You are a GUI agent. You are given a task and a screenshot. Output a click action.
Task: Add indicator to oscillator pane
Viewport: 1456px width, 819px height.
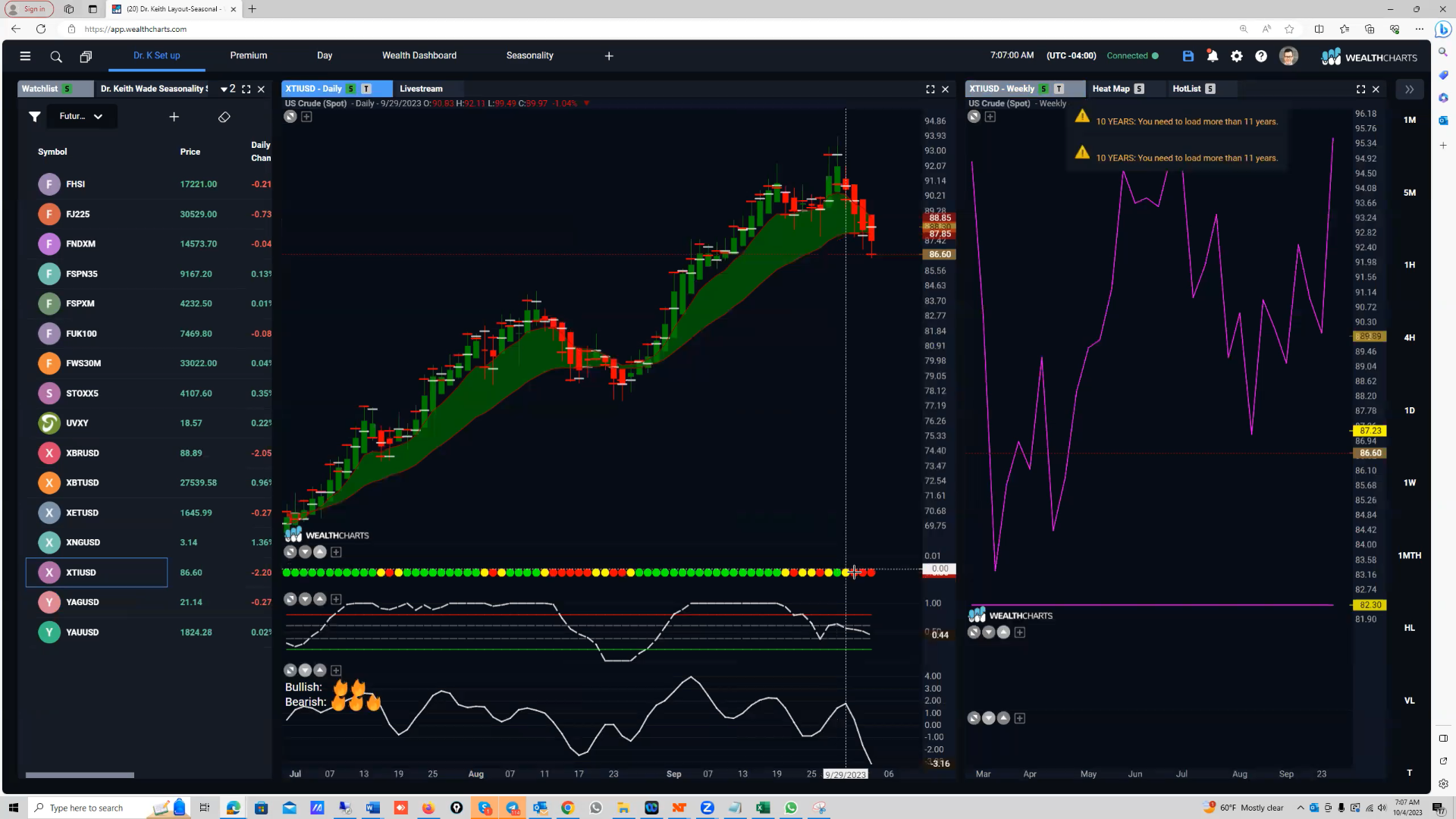(336, 599)
